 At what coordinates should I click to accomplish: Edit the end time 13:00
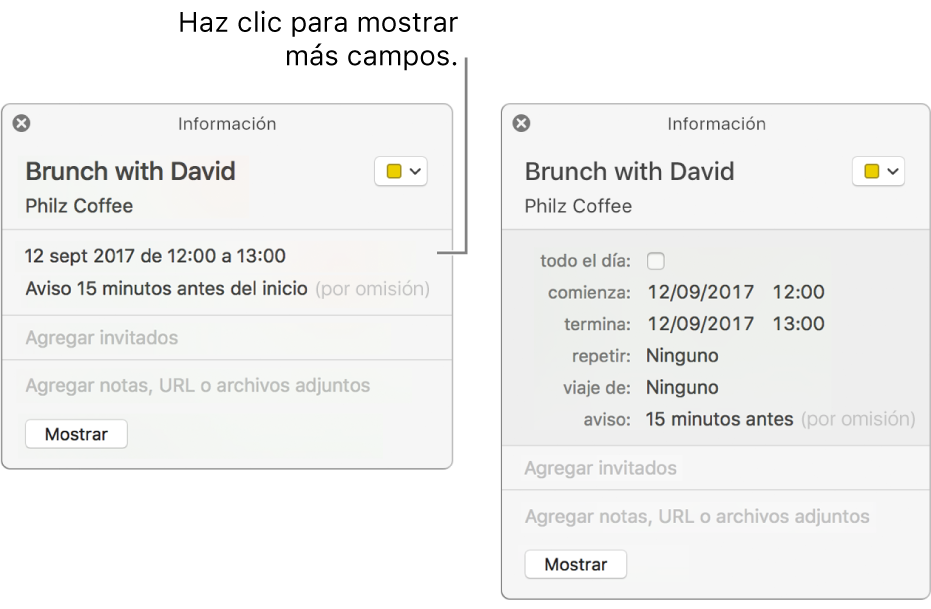pos(798,323)
